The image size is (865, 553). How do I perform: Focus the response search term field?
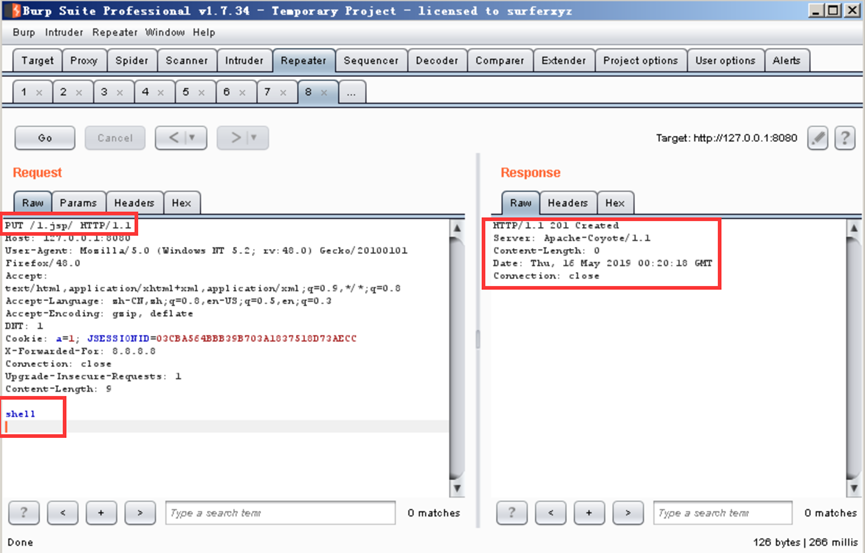point(723,513)
